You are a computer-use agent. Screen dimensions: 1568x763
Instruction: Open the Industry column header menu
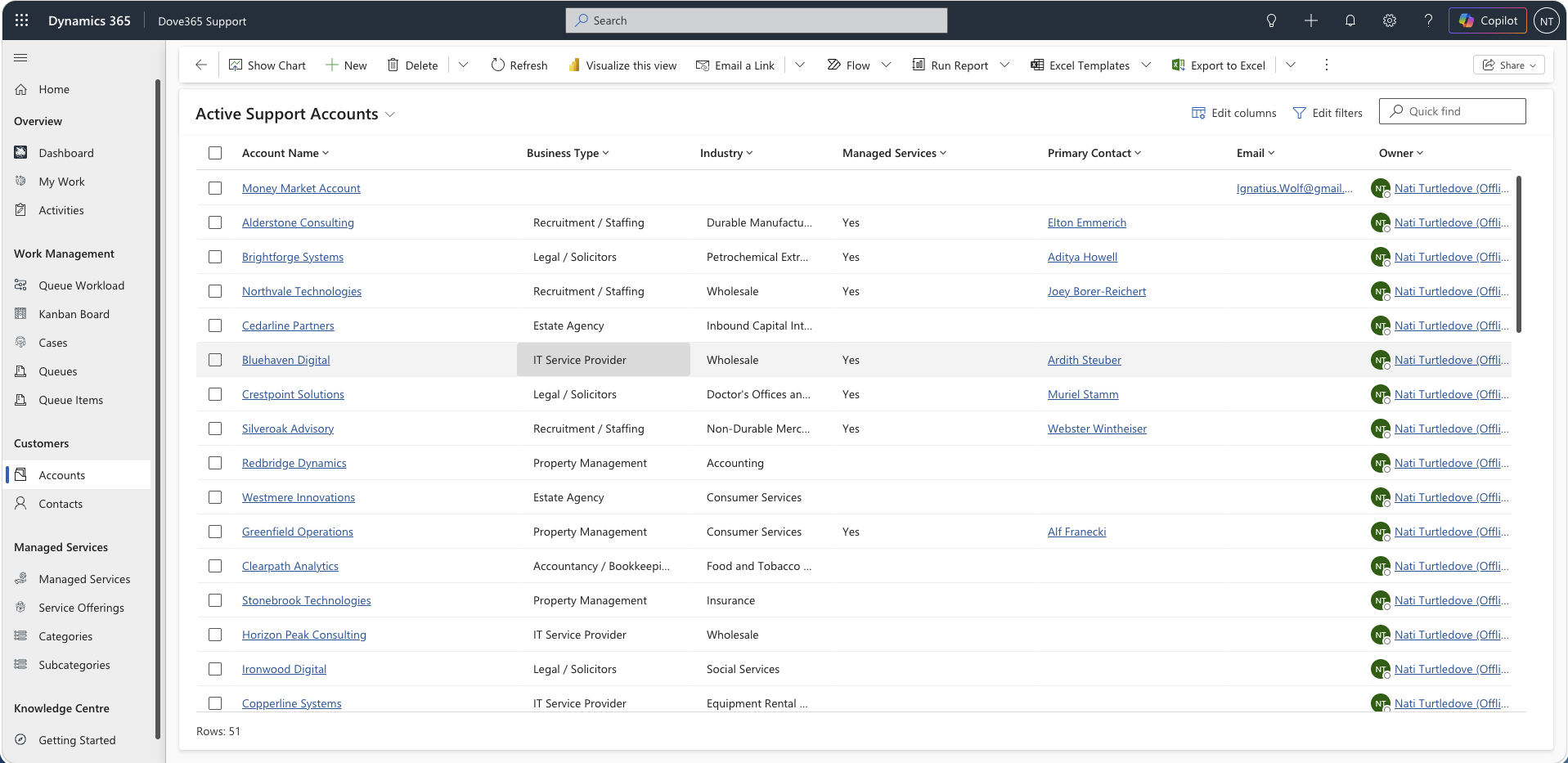click(x=726, y=153)
